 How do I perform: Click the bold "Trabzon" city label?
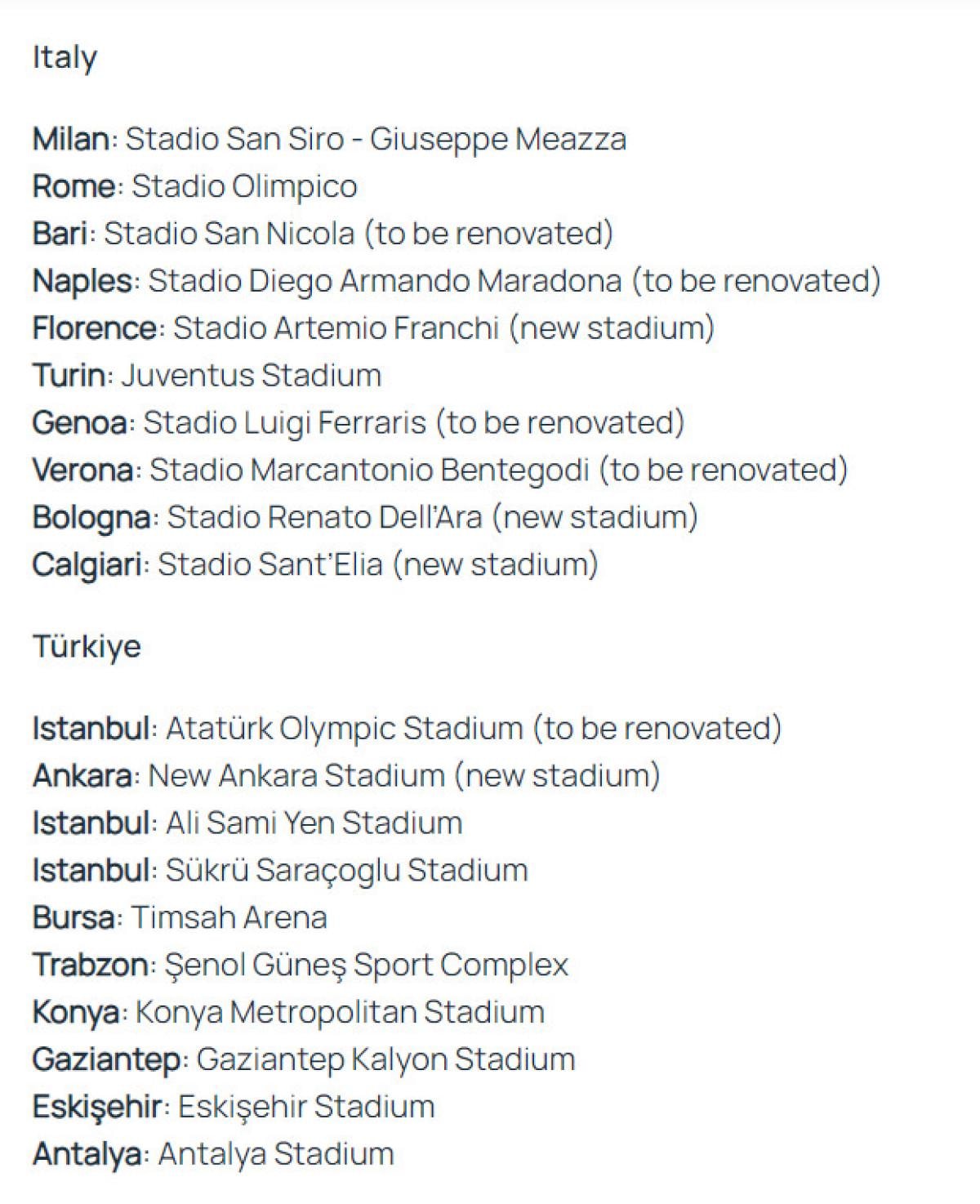pyautogui.click(x=91, y=965)
